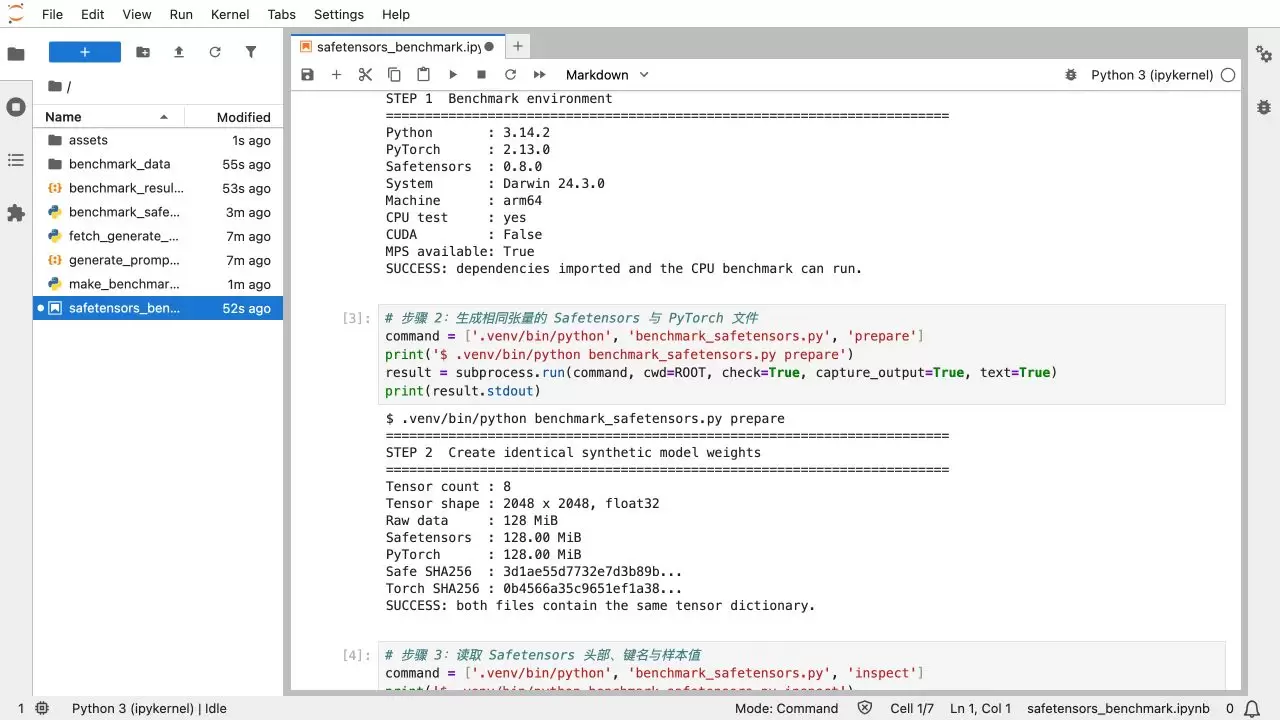
Task: Select the generate_promp... JSON file
Action: tap(158, 260)
